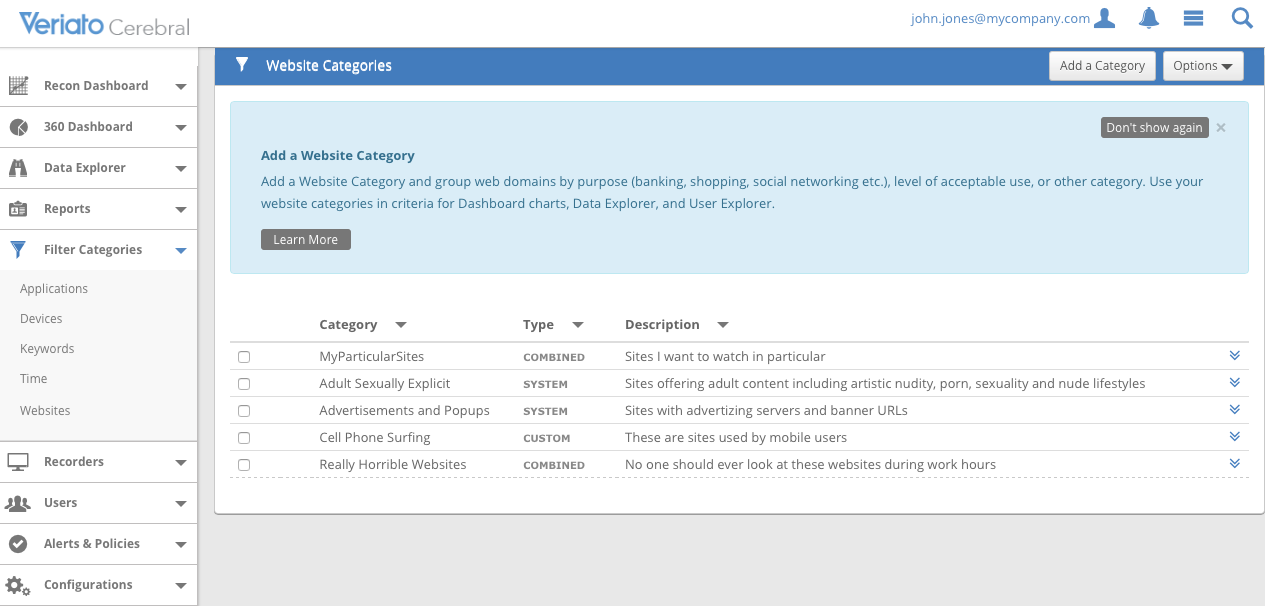Viewport: 1265px width, 606px height.
Task: Expand details for Really Horrible Websites row
Action: click(1235, 463)
